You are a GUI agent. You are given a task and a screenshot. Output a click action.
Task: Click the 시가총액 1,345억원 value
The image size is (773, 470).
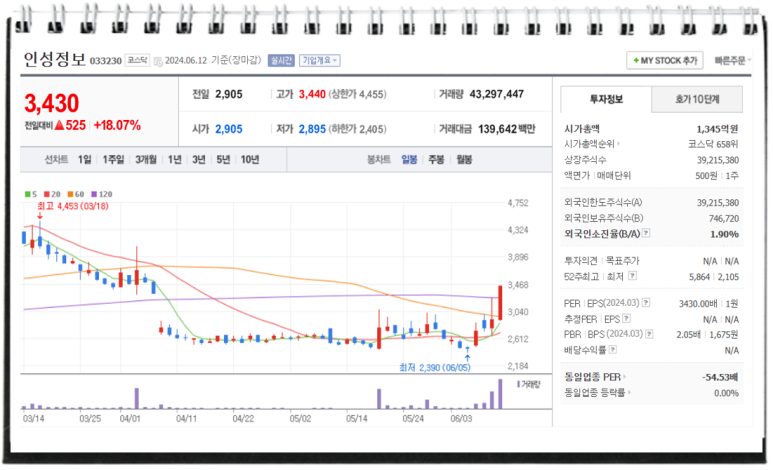tap(717, 129)
